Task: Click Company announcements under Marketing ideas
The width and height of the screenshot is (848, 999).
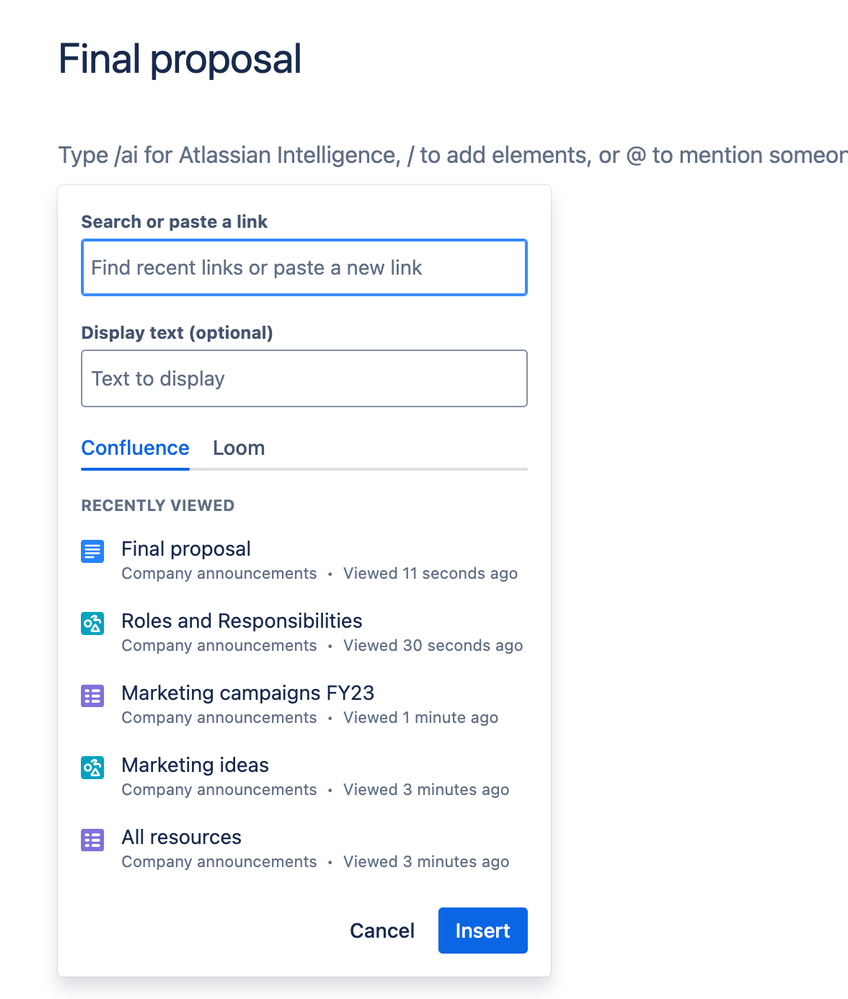Action: [x=219, y=789]
